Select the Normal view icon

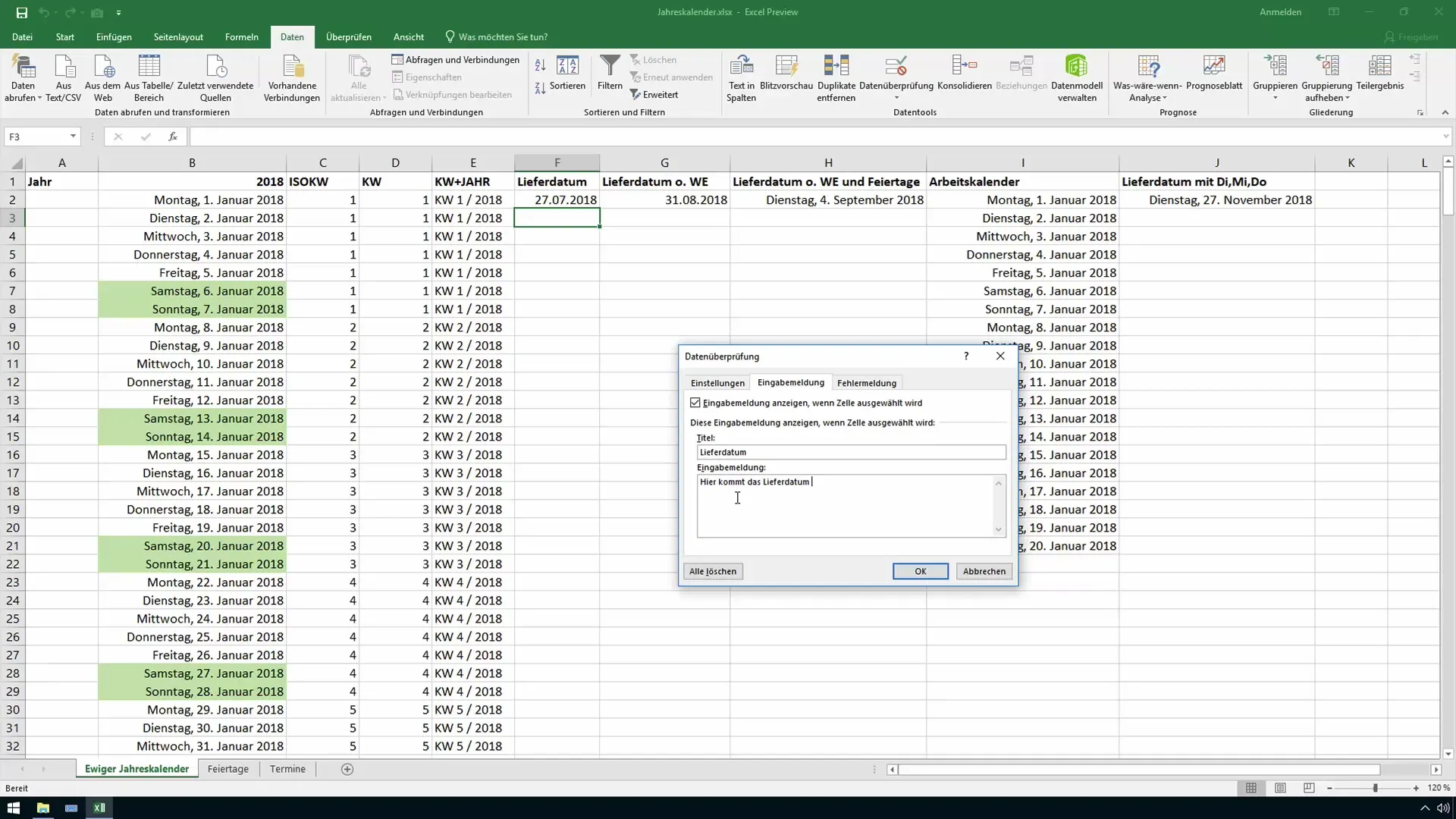pos(1251,789)
